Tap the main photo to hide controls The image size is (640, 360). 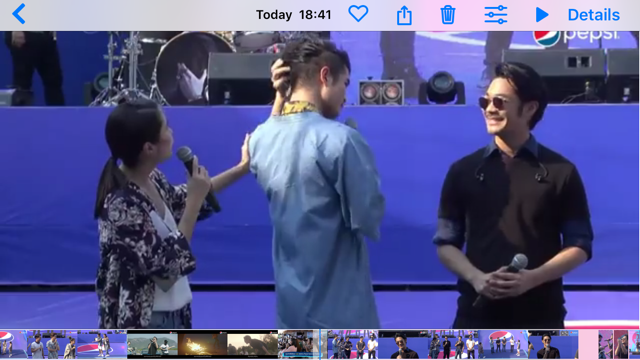tap(320, 180)
